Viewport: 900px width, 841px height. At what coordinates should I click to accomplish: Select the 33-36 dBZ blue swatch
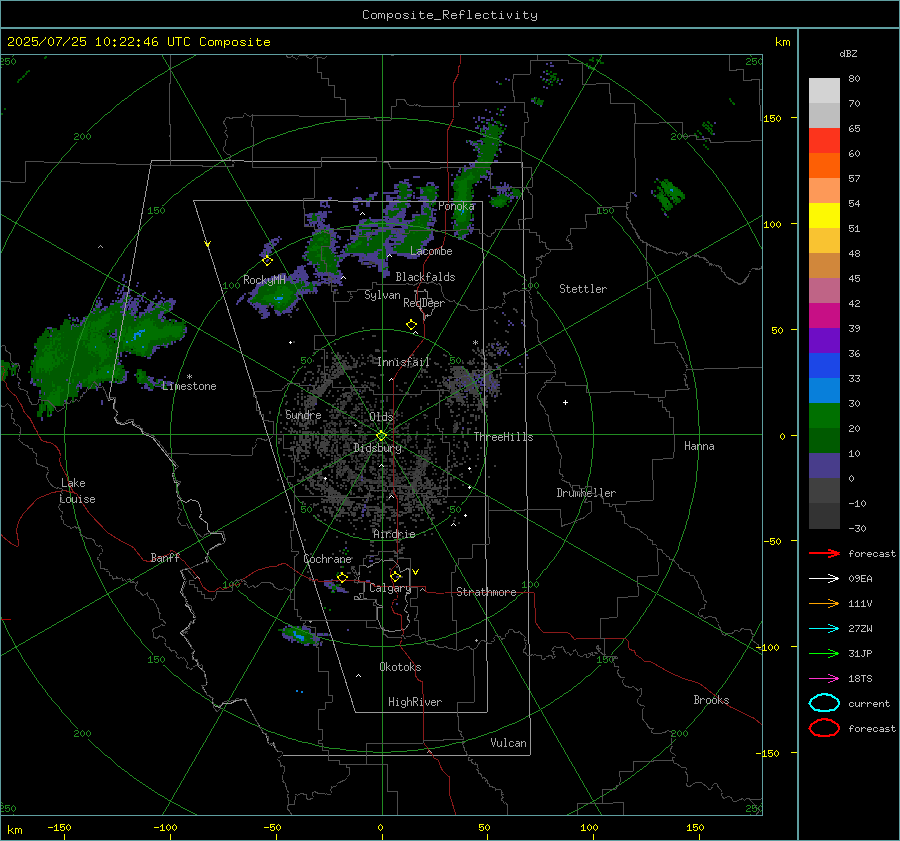tap(824, 366)
